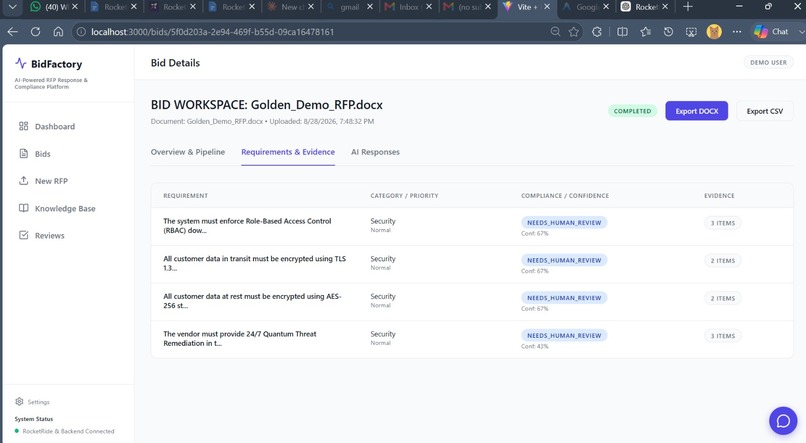Click Export CSV button
806x443 pixels.
[x=764, y=111]
